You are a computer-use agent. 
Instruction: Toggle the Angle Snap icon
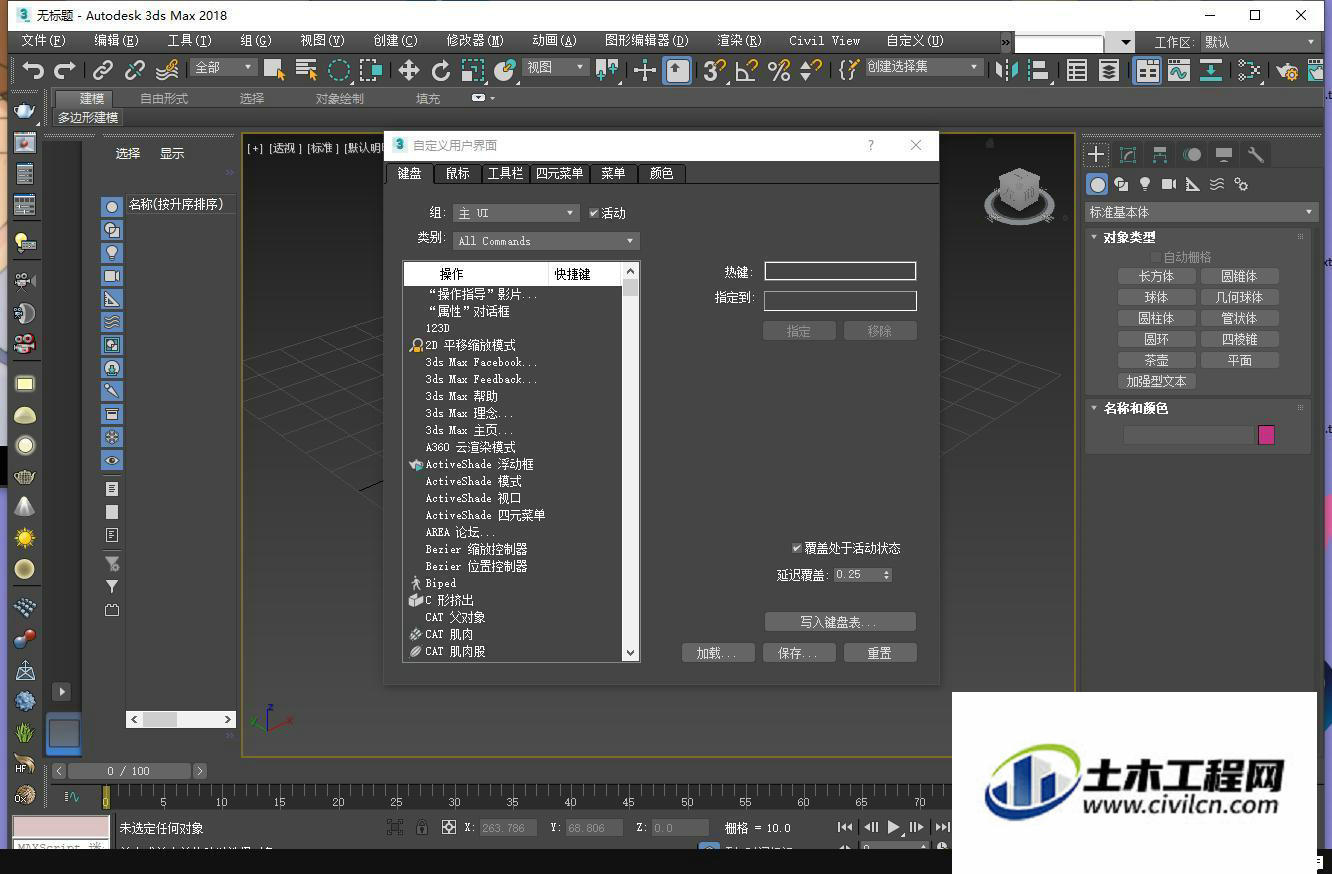747,70
